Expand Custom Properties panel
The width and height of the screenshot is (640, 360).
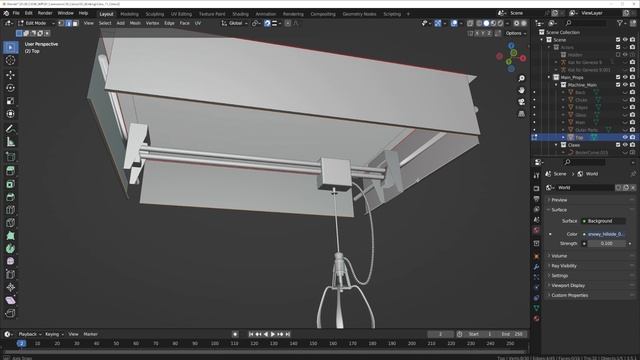[x=590, y=295]
